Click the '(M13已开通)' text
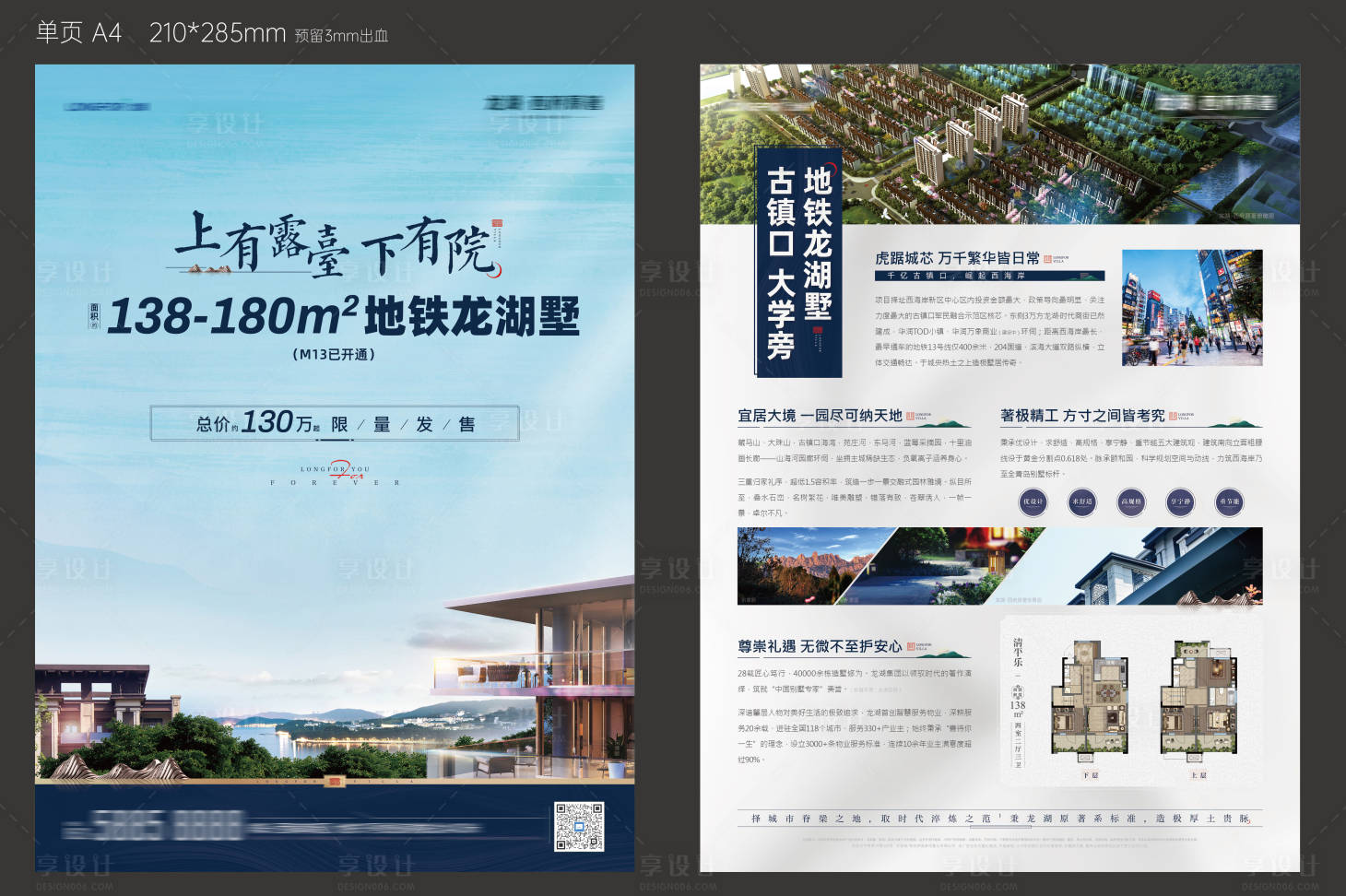 (334, 354)
